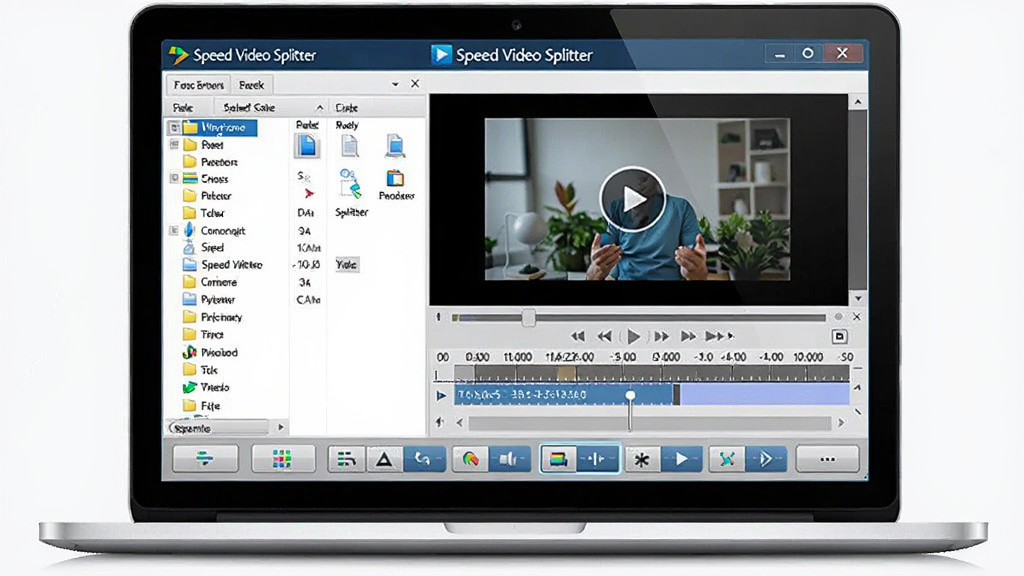Click the gray Yide button
The height and width of the screenshot is (576, 1024).
[347, 264]
